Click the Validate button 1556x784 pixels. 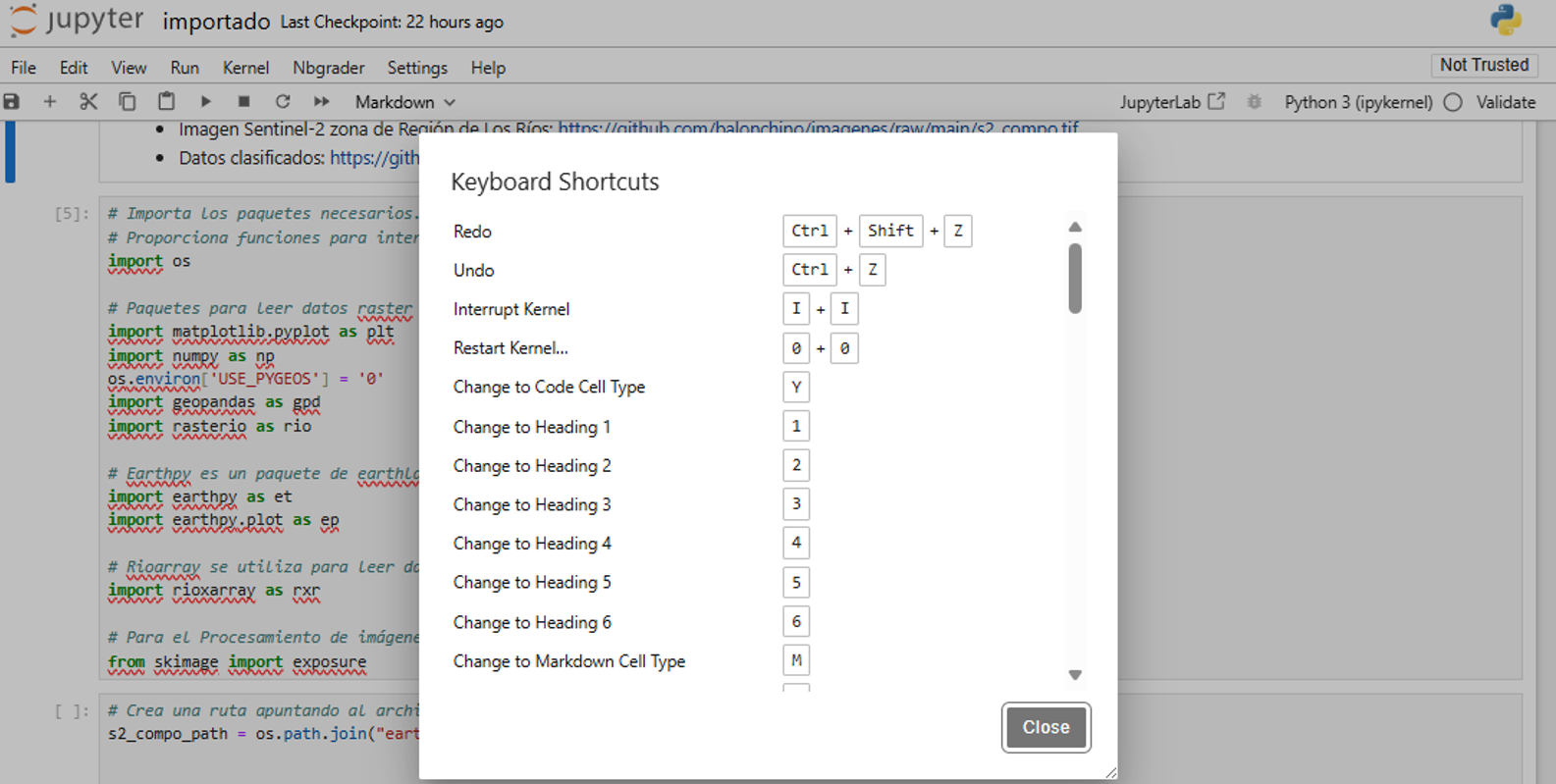tap(1505, 102)
